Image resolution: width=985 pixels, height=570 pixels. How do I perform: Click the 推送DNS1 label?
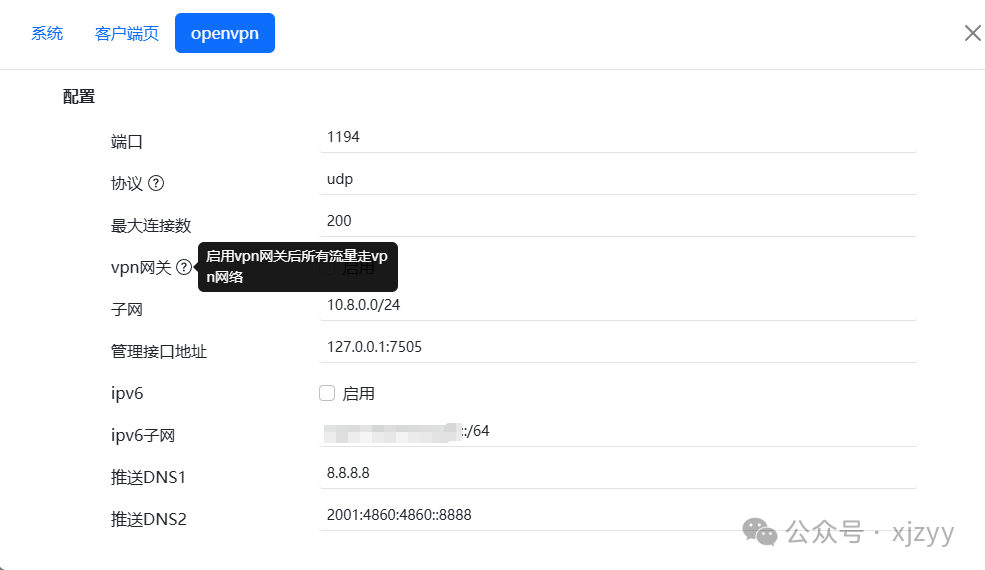point(148,477)
